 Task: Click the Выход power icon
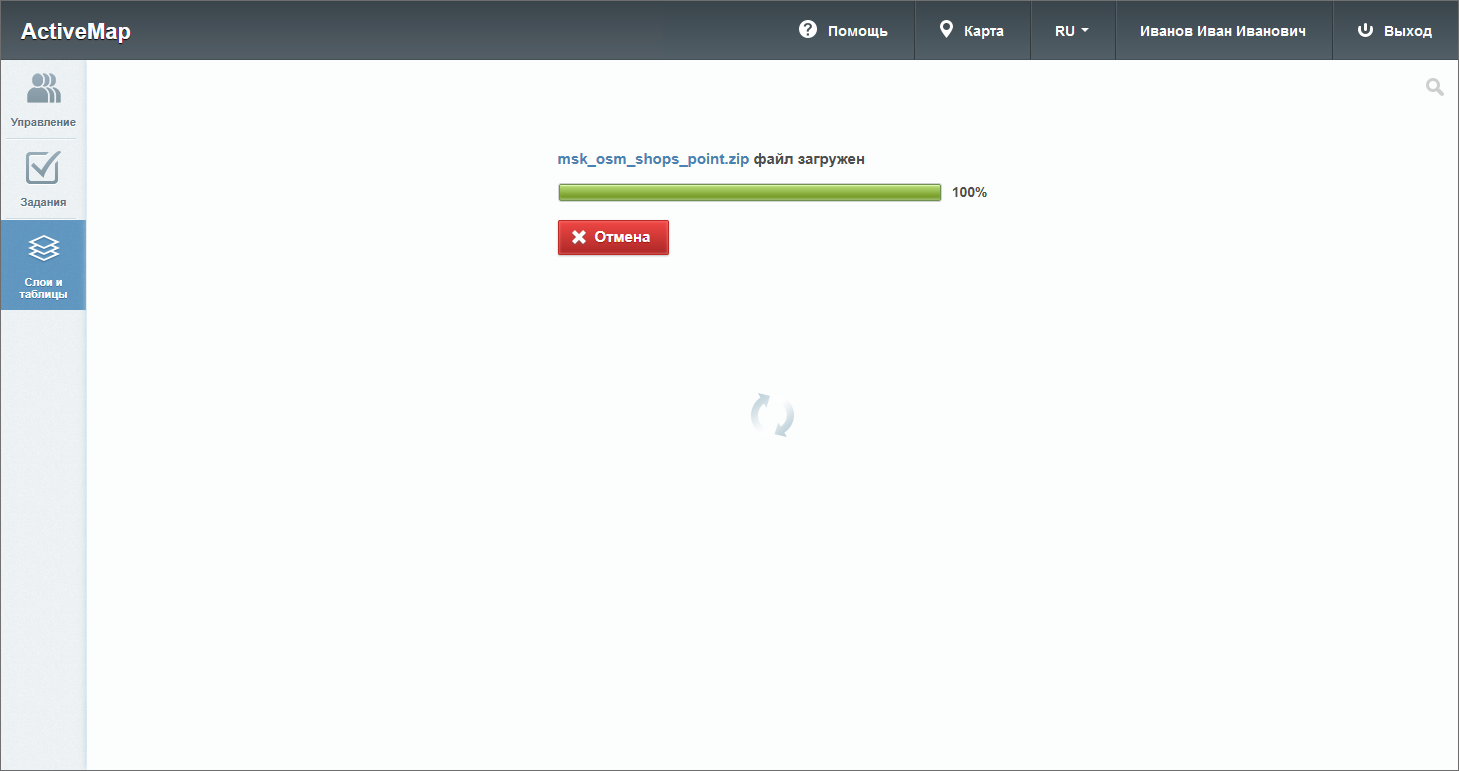(1365, 30)
